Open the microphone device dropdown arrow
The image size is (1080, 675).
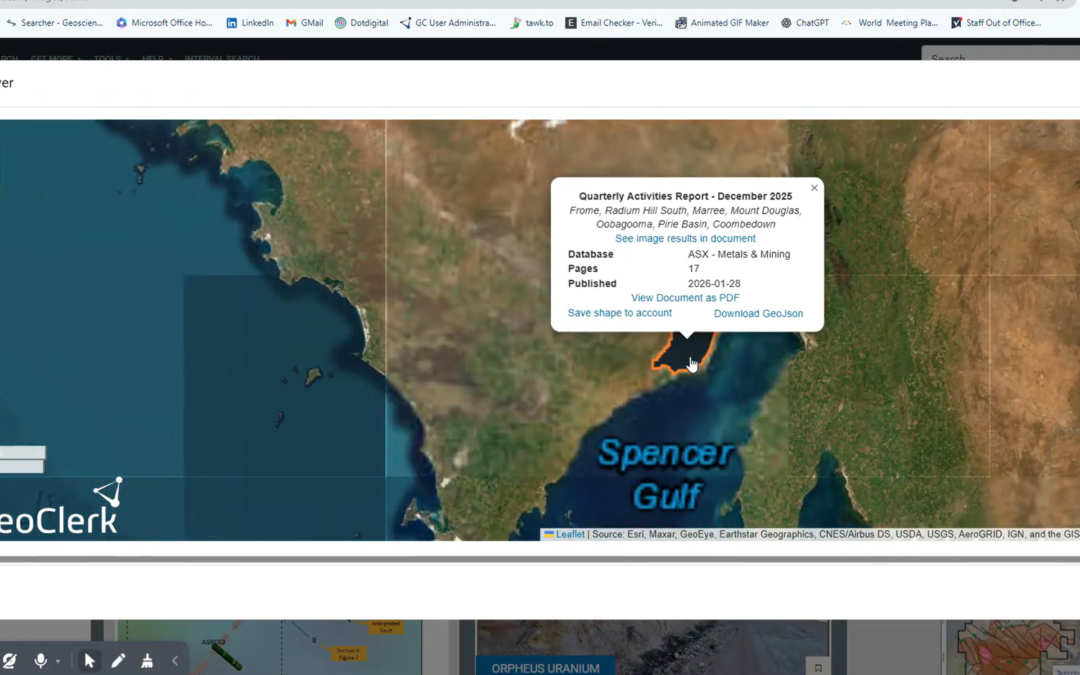coord(58,660)
